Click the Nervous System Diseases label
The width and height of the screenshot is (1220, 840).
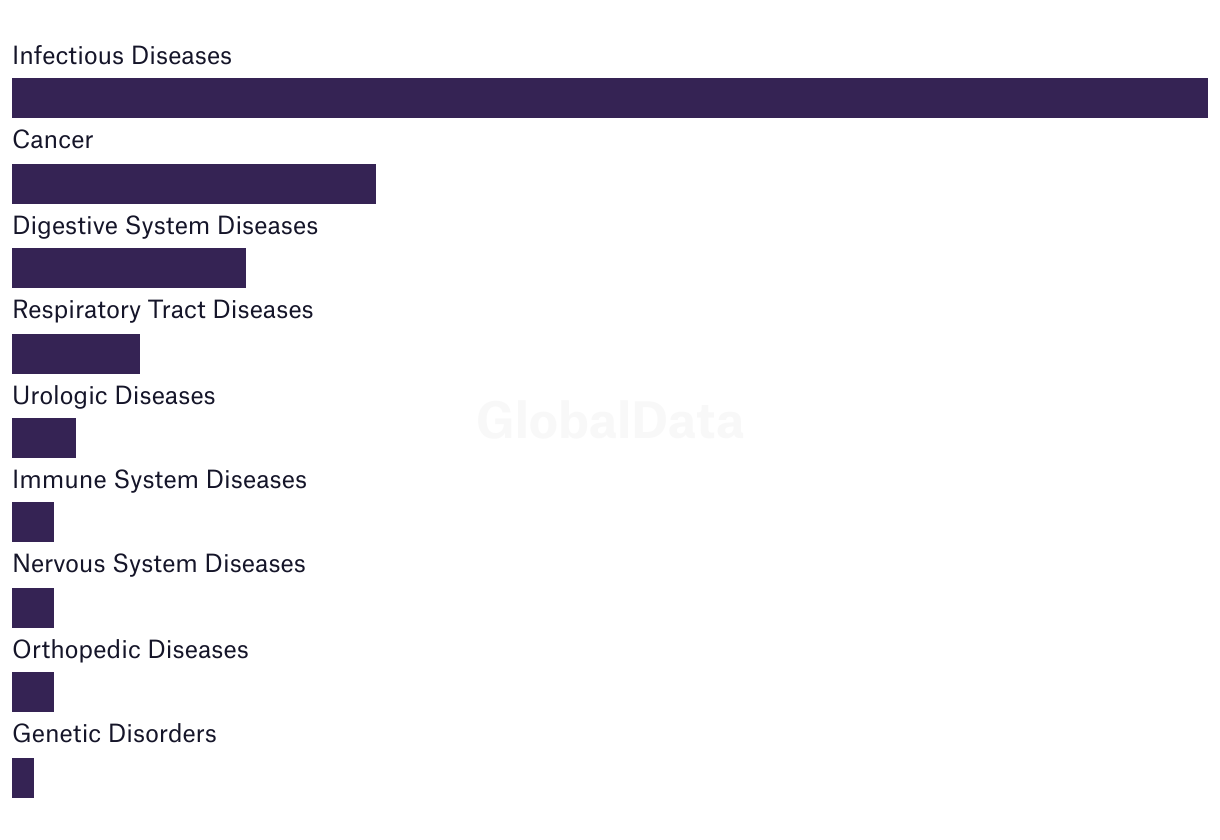159,564
